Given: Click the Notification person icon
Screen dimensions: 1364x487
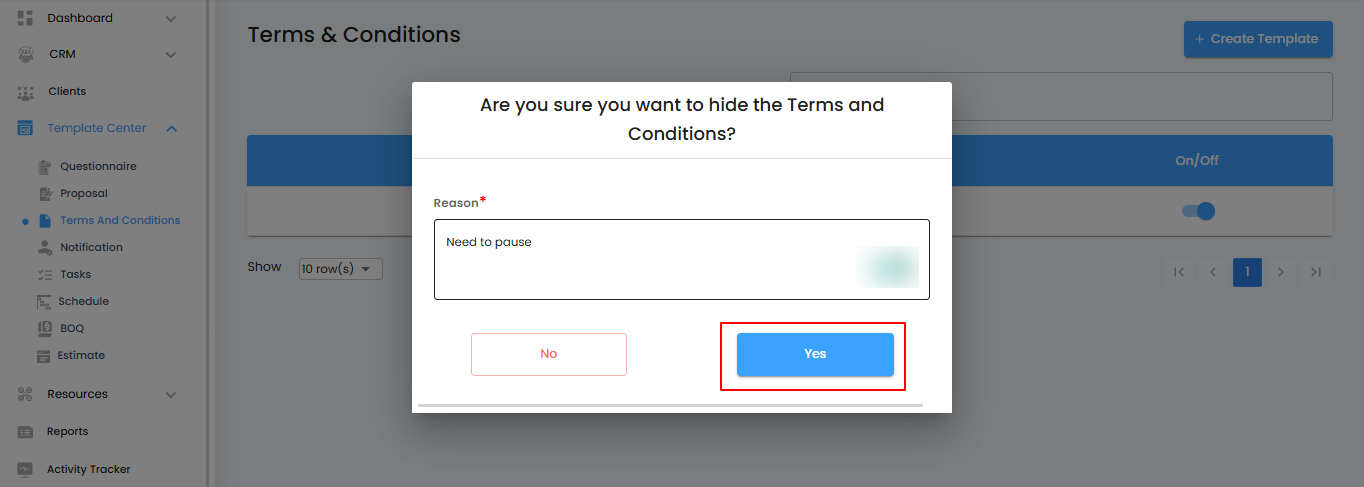Looking at the screenshot, I should 43,247.
